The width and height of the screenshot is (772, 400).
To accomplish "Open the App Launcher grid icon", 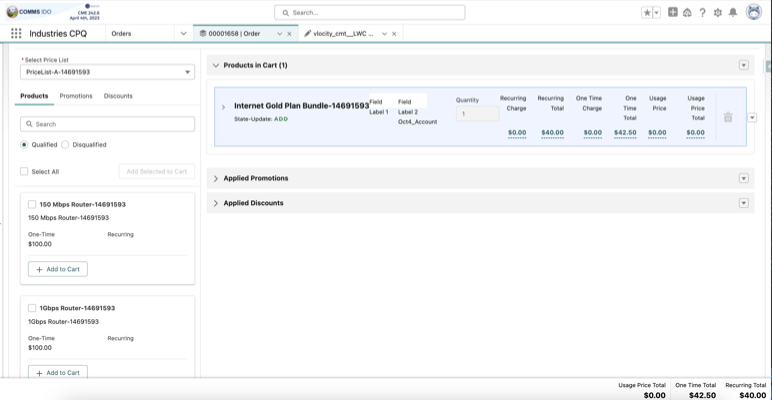I will coord(16,33).
